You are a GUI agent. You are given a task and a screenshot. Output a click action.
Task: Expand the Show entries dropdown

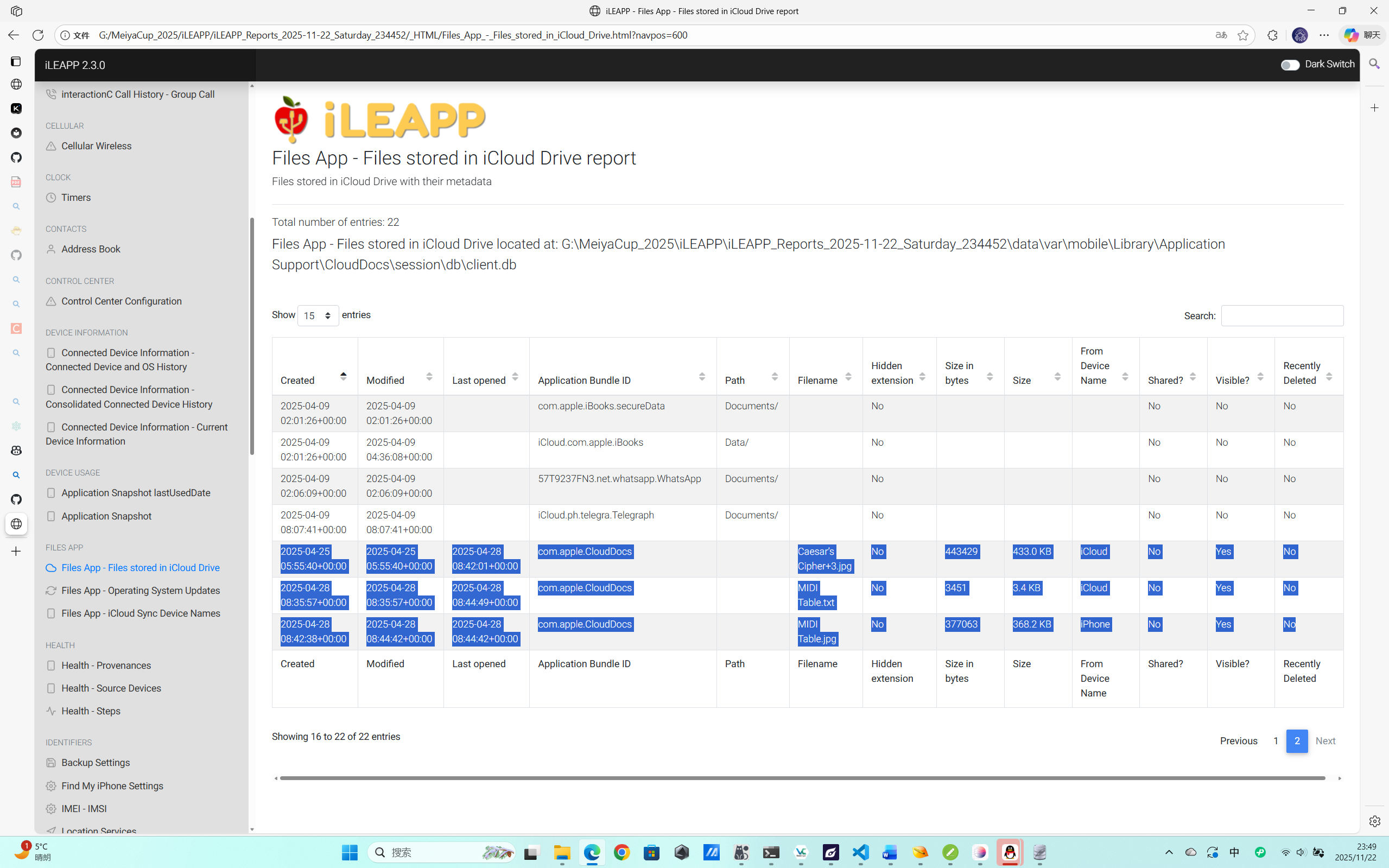[318, 316]
